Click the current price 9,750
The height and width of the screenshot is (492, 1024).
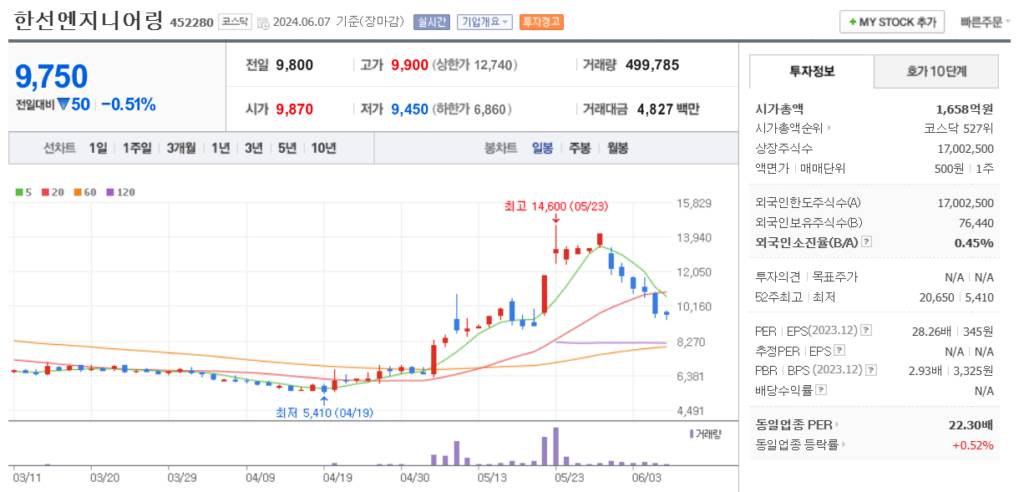(51, 77)
